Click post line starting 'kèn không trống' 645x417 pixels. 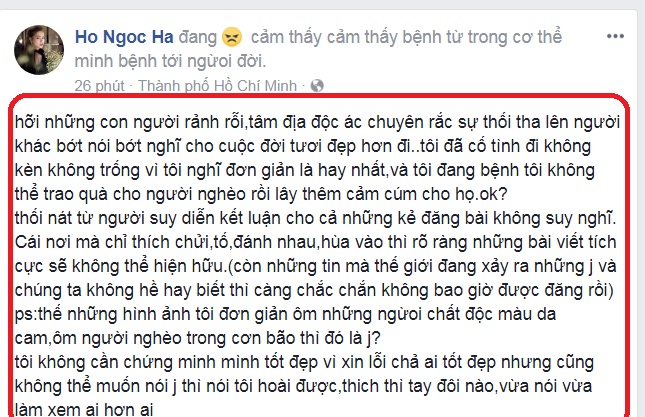(305, 170)
